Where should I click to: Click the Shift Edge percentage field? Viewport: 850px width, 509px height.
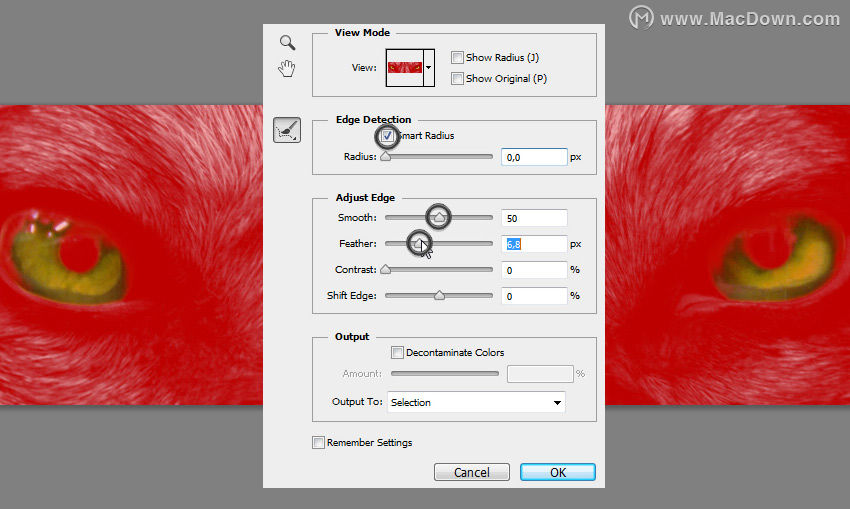(x=534, y=296)
